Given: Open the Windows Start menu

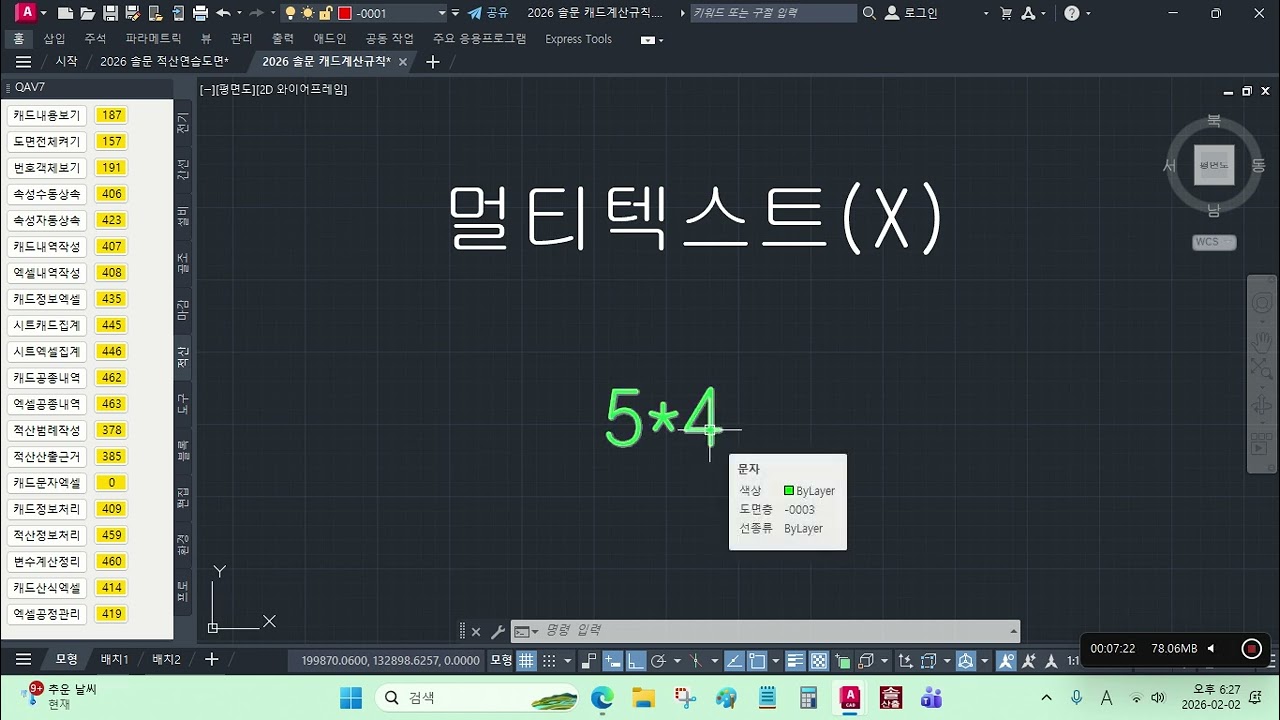Looking at the screenshot, I should [x=351, y=697].
